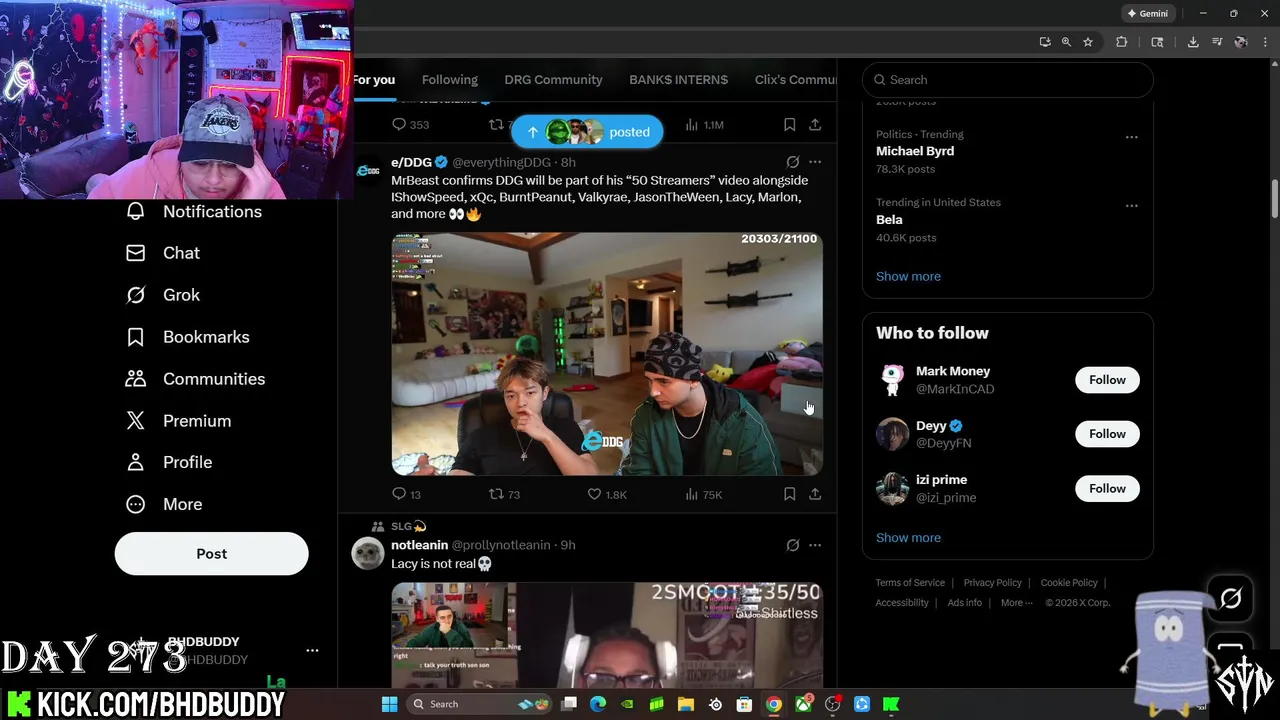The height and width of the screenshot is (720, 1280).
Task: Ask Grok about the notleanin post
Action: [x=792, y=545]
